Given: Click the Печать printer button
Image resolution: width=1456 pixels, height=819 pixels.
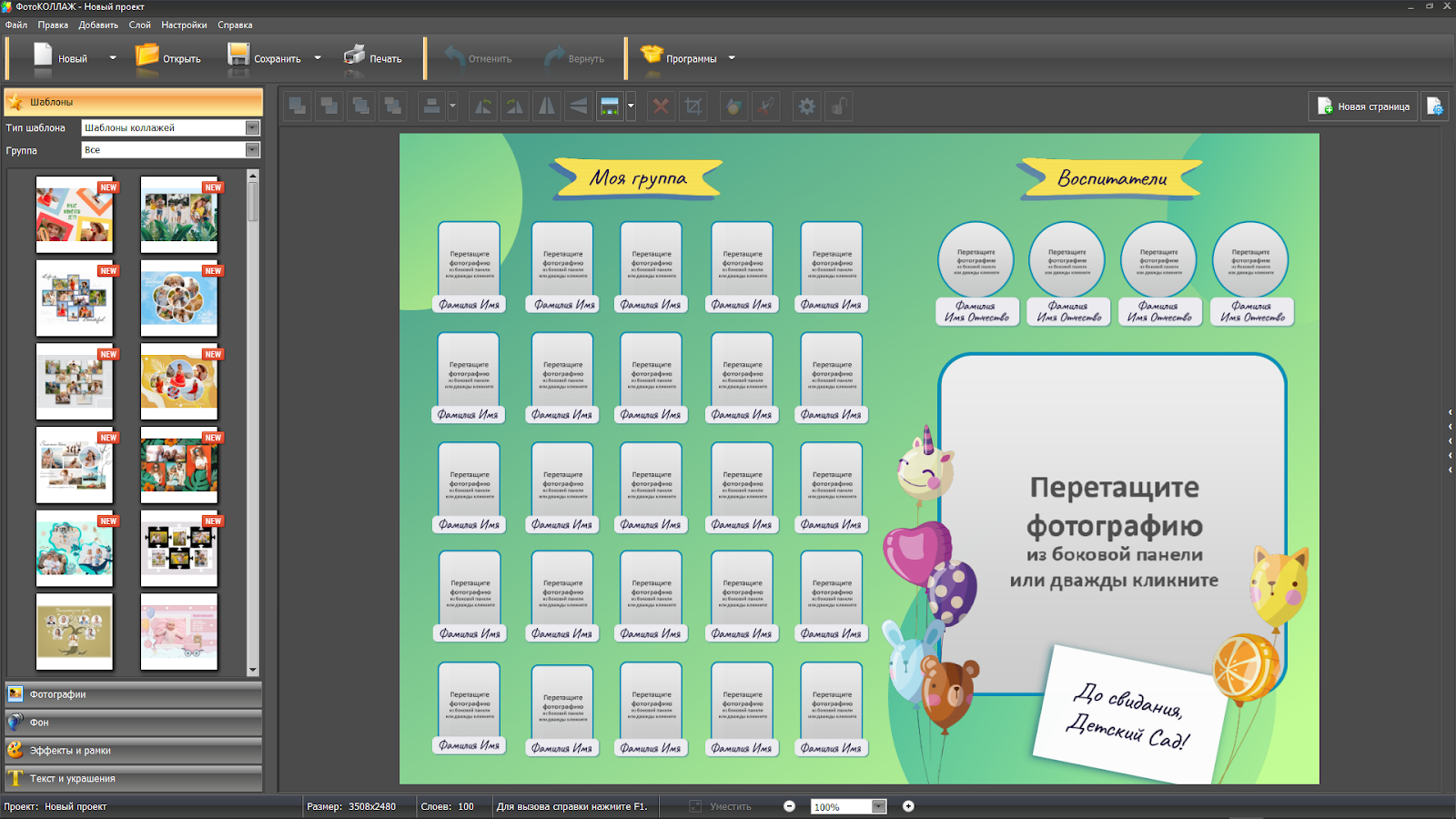Looking at the screenshot, I should [x=373, y=58].
